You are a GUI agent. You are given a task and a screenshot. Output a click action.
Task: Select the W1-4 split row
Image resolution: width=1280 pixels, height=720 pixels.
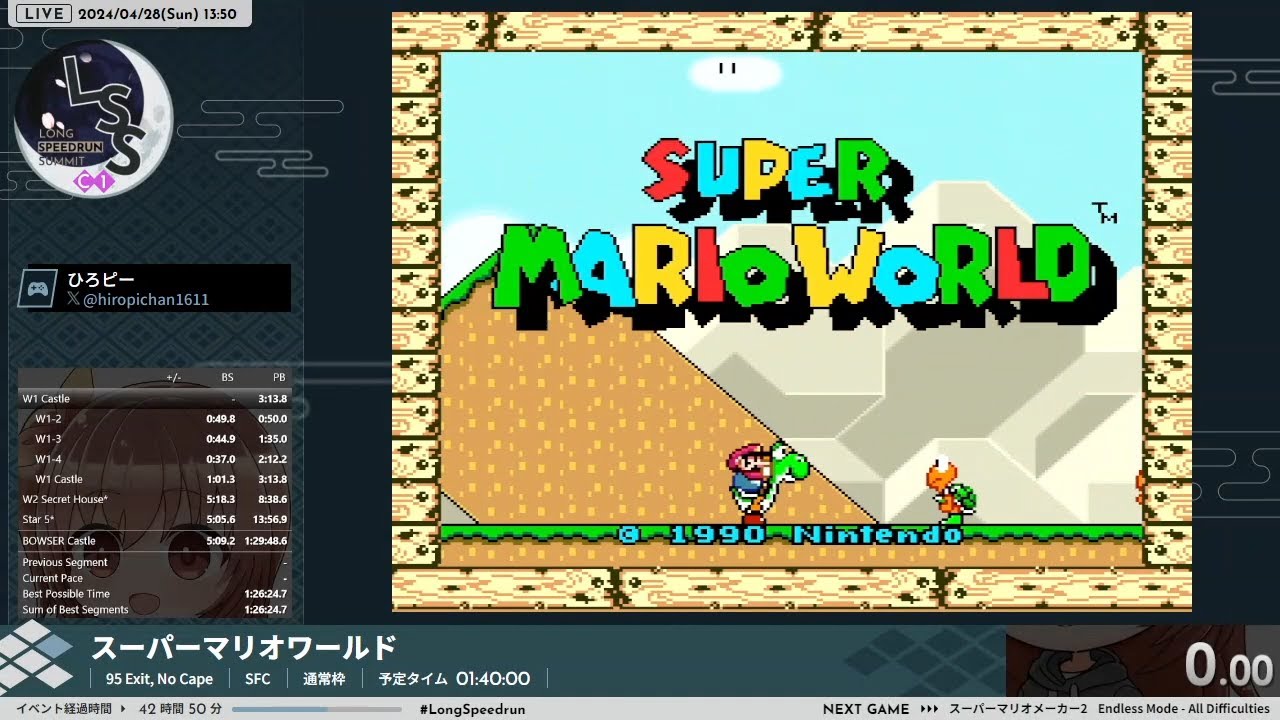pos(155,459)
